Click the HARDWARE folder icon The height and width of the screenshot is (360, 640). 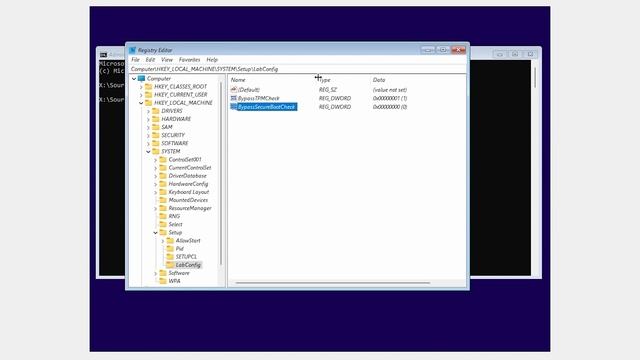(156, 119)
